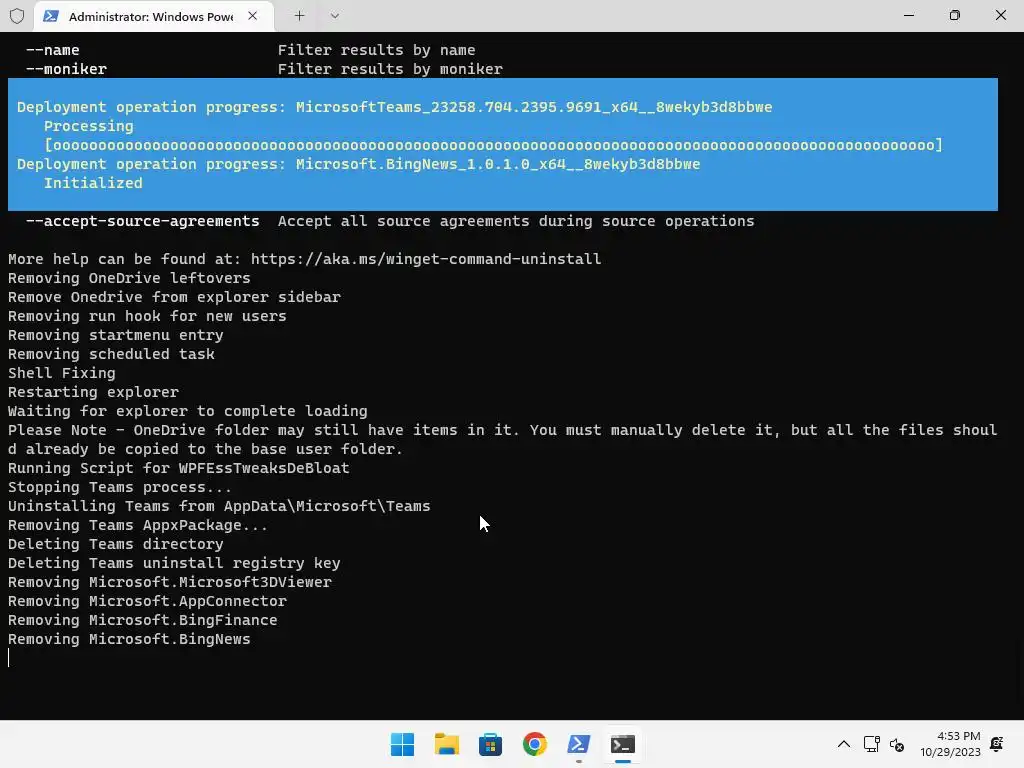Click the '--moniker' option text
This screenshot has height=768, width=1024.
[66, 69]
